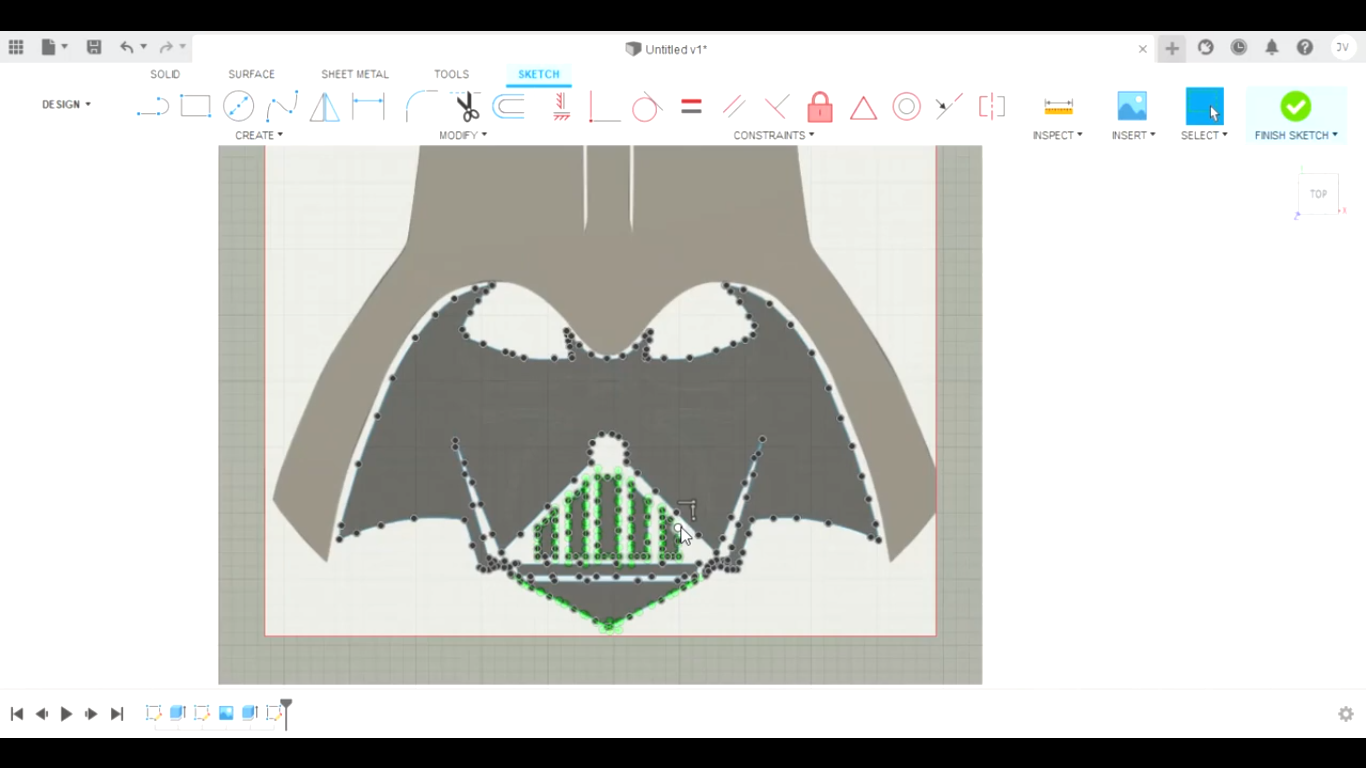Play the design timeline
This screenshot has width=1366, height=768.
tap(66, 714)
